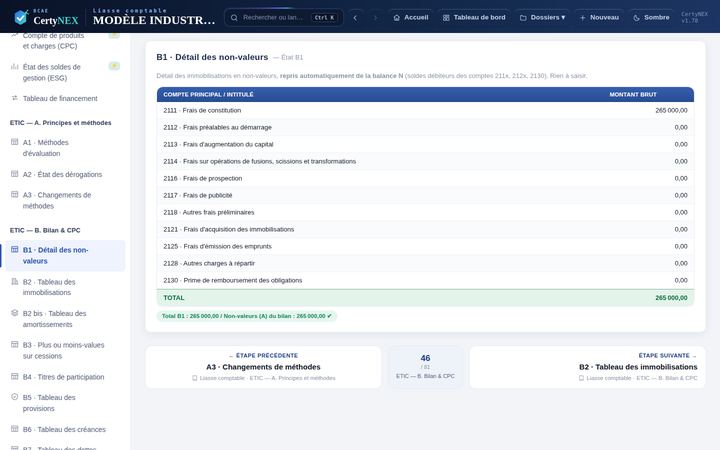Screen dimensions: 720x450
Task: Go back with the left chevron arrow
Action: [355, 17]
